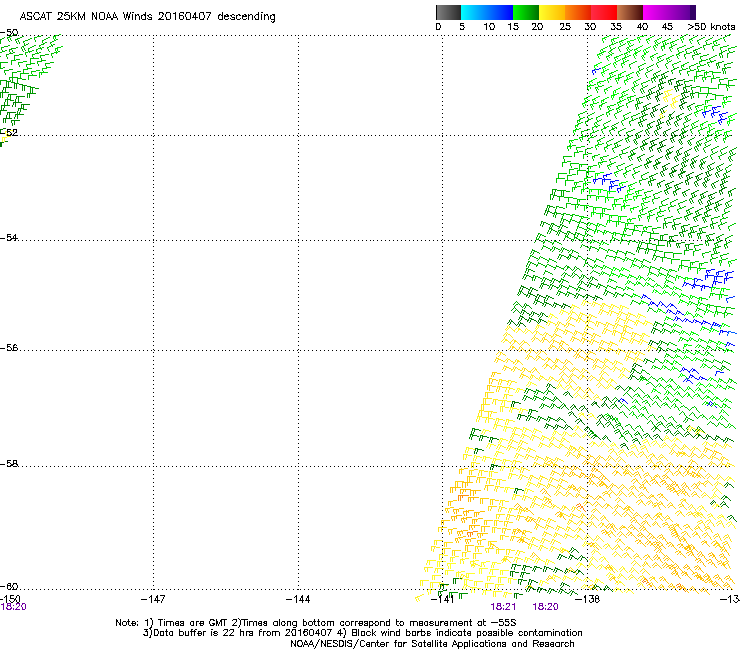The width and height of the screenshot is (740, 650).
Task: Click the purple 18:20 time near -138
Action: click(546, 607)
